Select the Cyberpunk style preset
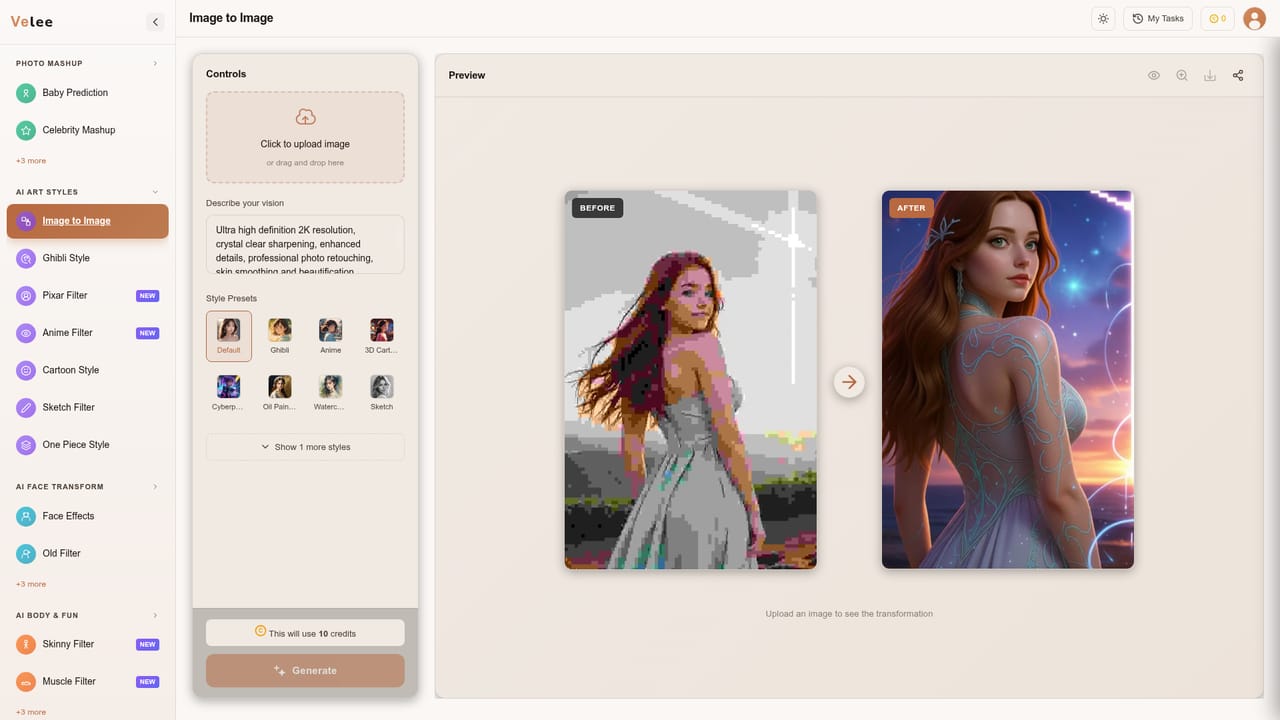The width and height of the screenshot is (1280, 720). (229, 392)
